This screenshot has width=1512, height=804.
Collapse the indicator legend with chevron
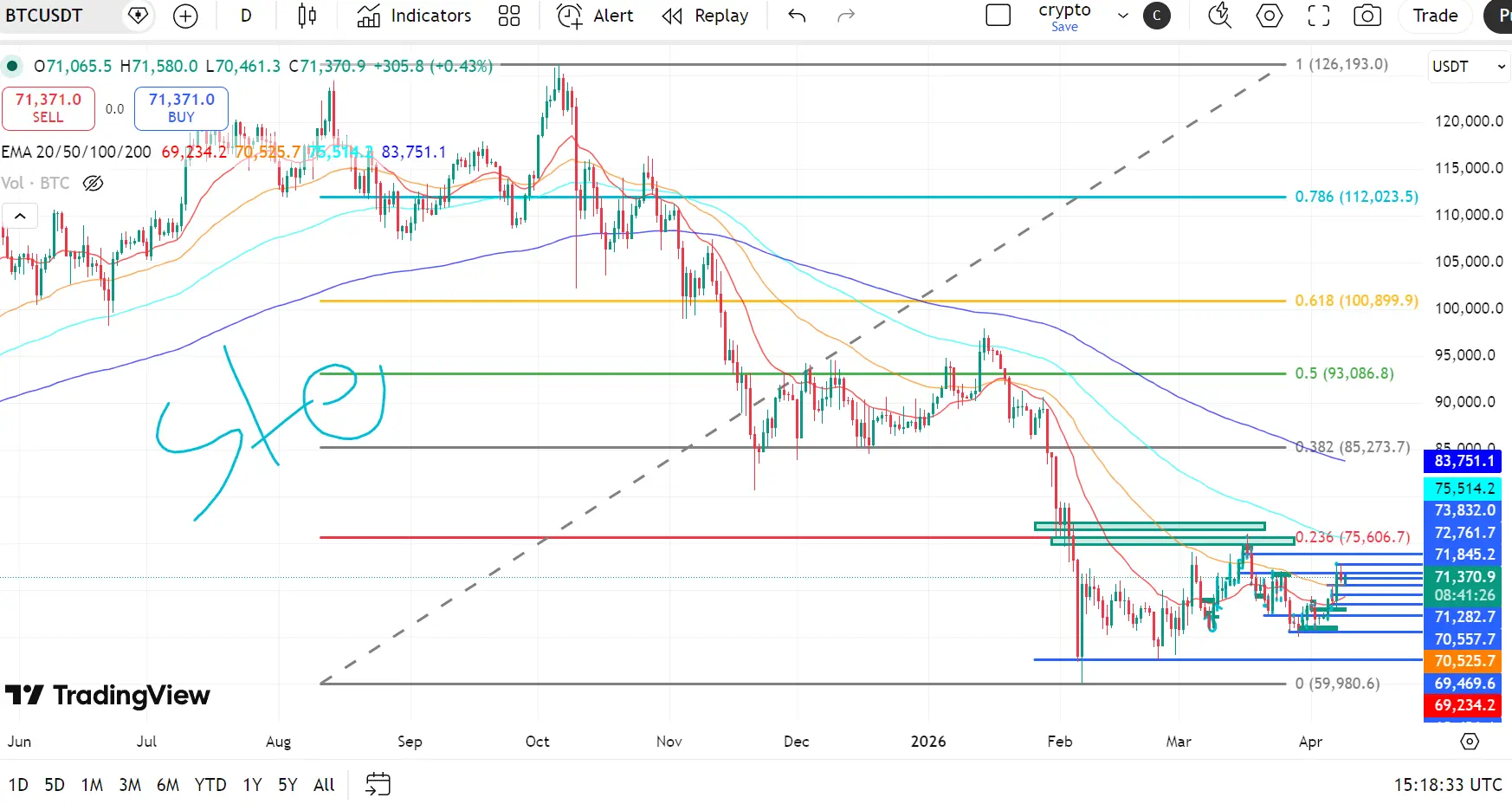click(20, 216)
